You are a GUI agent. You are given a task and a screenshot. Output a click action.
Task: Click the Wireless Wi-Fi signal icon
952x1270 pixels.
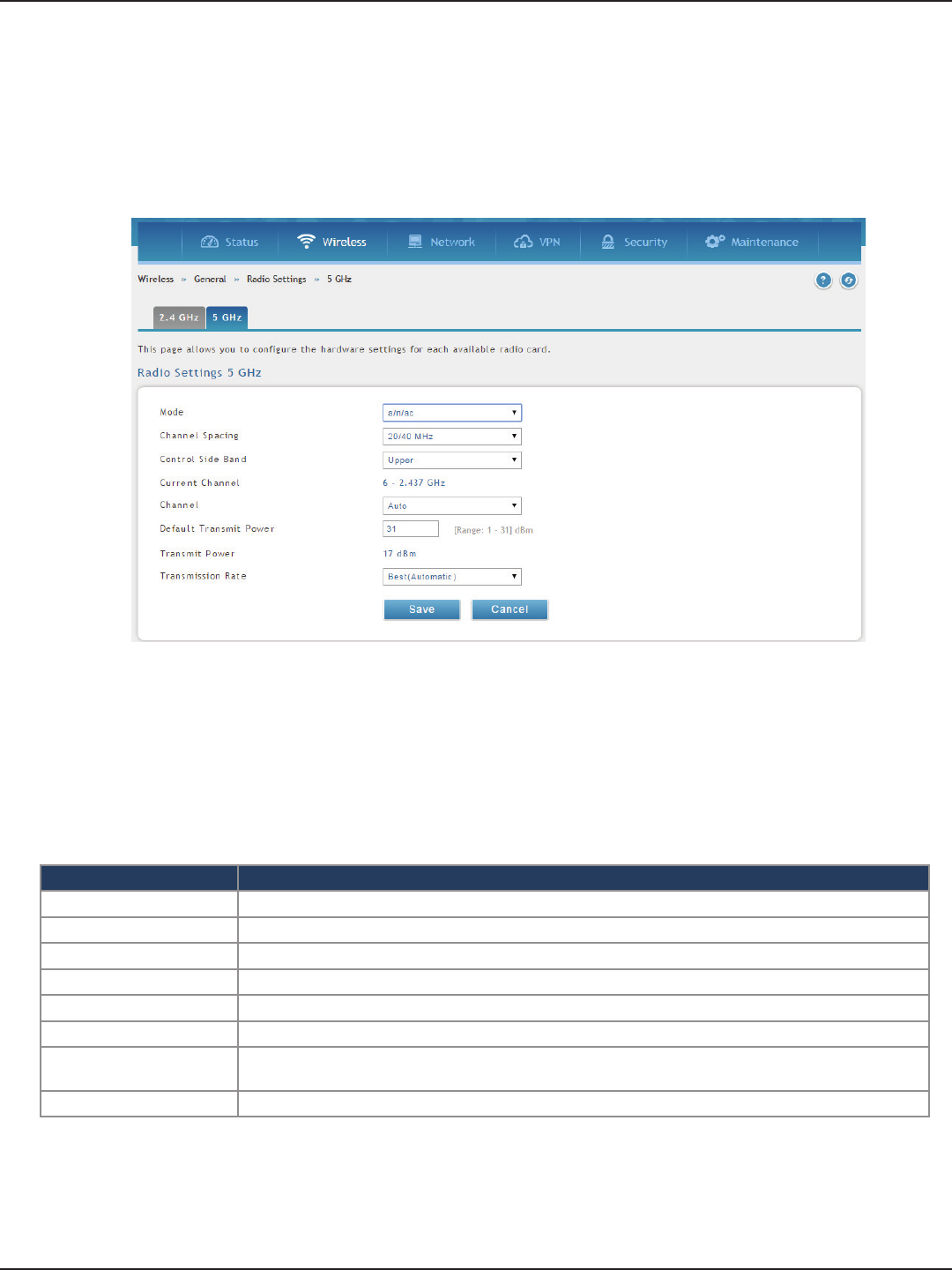(x=306, y=241)
